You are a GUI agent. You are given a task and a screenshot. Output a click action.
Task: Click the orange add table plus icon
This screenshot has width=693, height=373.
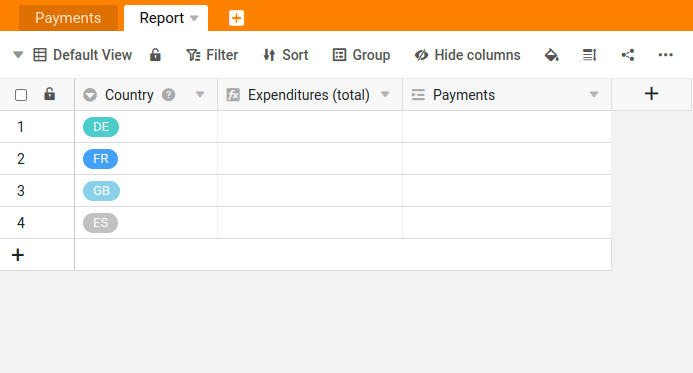236,18
